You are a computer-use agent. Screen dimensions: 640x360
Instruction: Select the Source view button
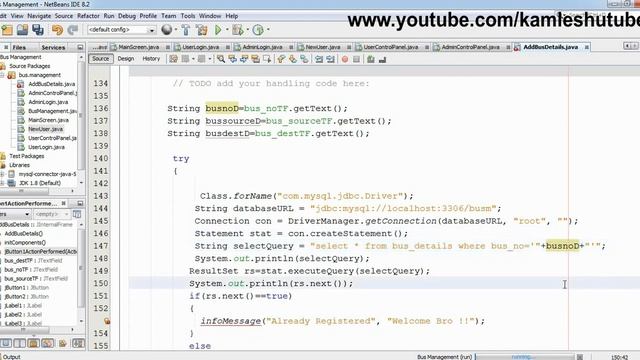(100, 59)
